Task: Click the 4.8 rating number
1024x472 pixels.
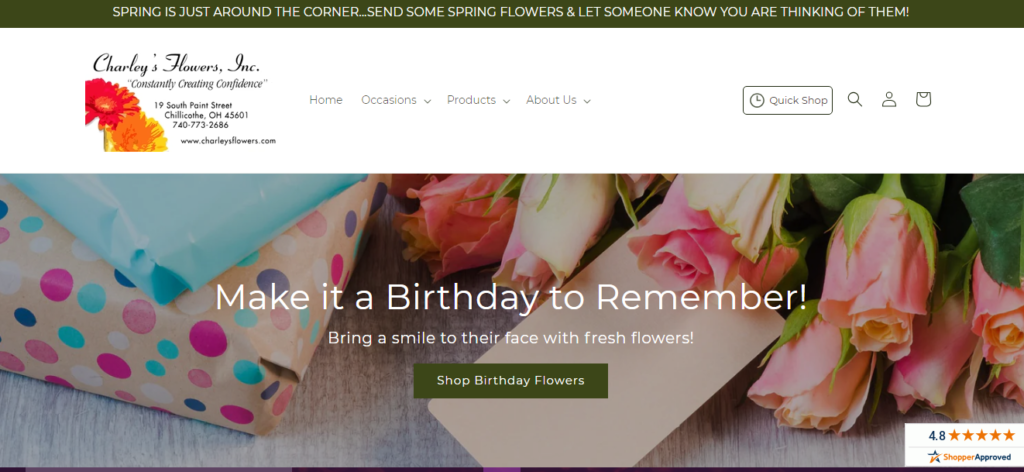Action: point(937,436)
